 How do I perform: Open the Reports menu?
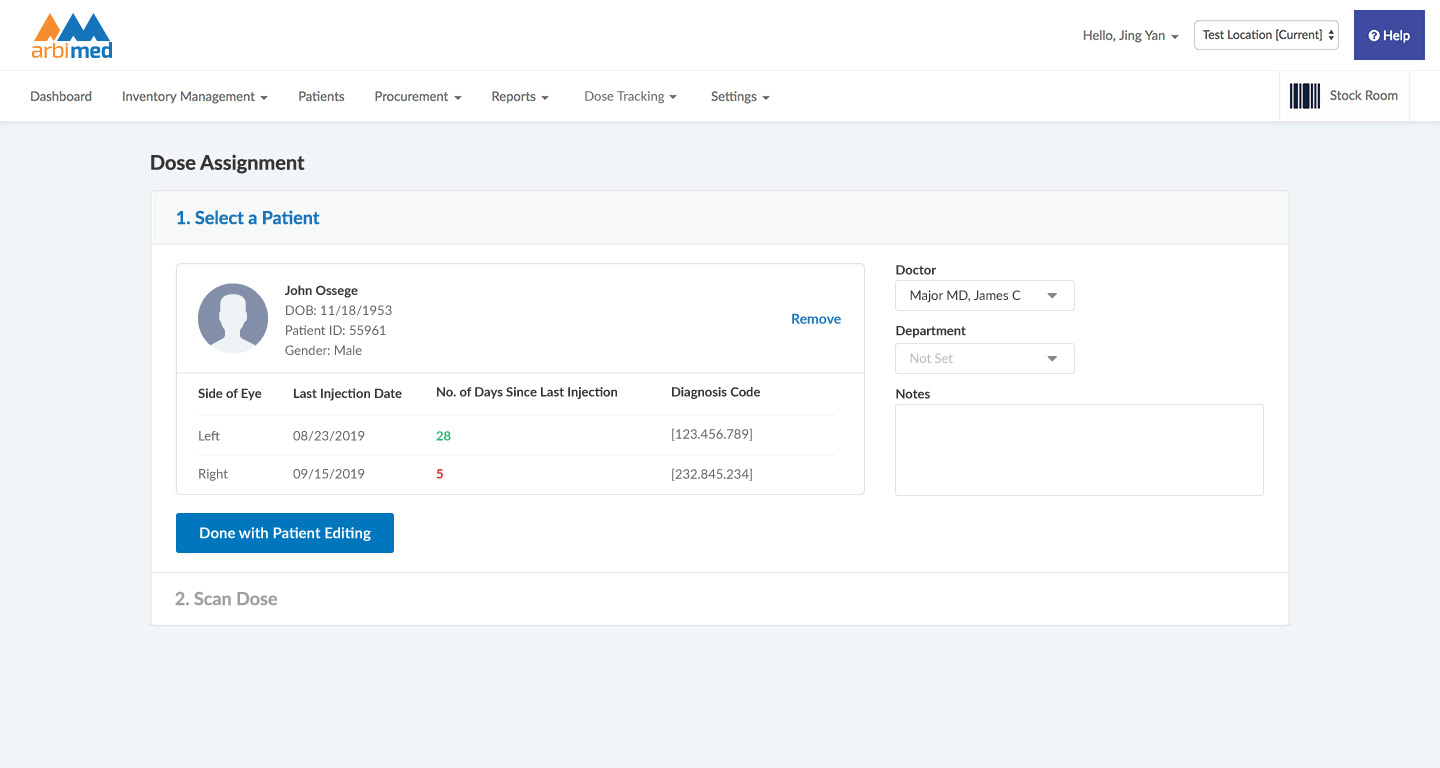tap(520, 97)
